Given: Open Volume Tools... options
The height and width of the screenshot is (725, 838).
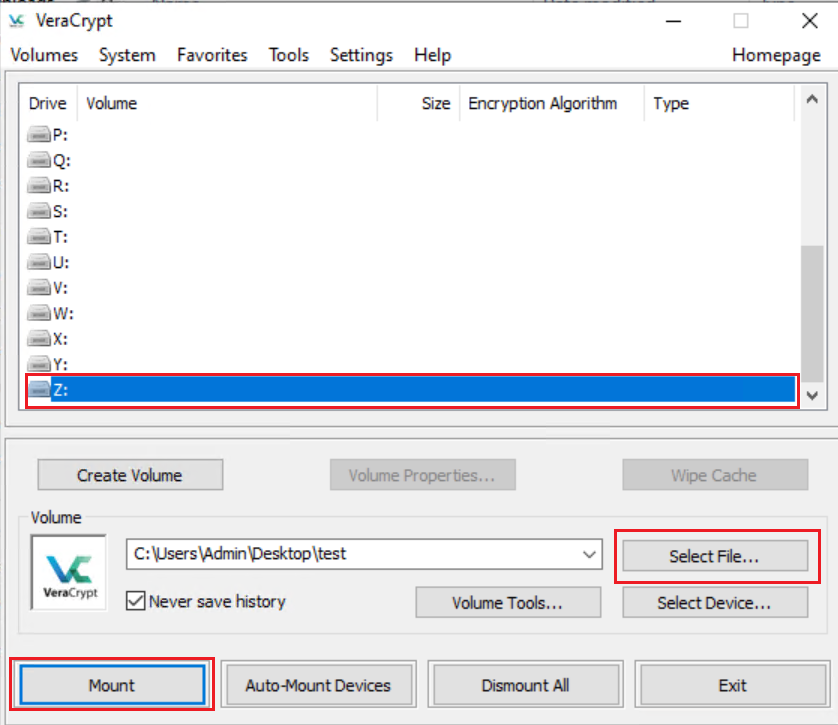Looking at the screenshot, I should 508,603.
